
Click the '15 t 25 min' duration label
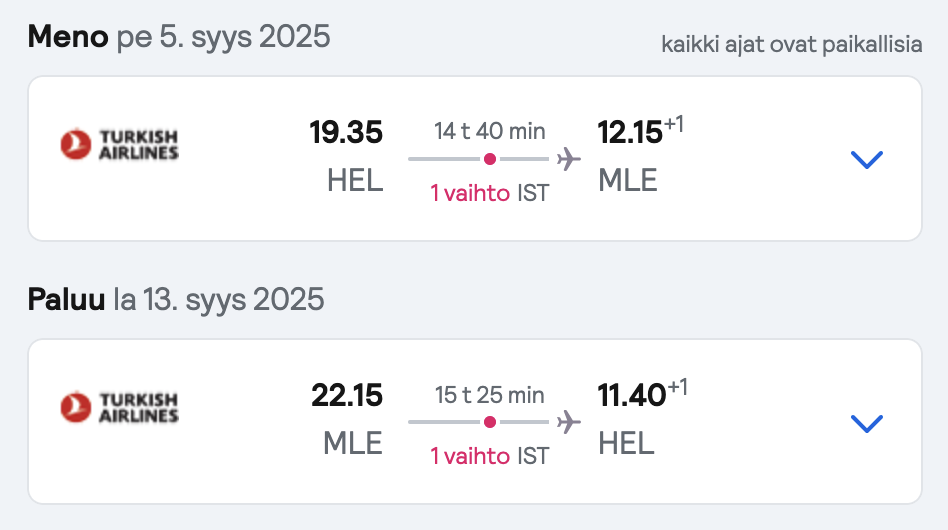pos(490,395)
